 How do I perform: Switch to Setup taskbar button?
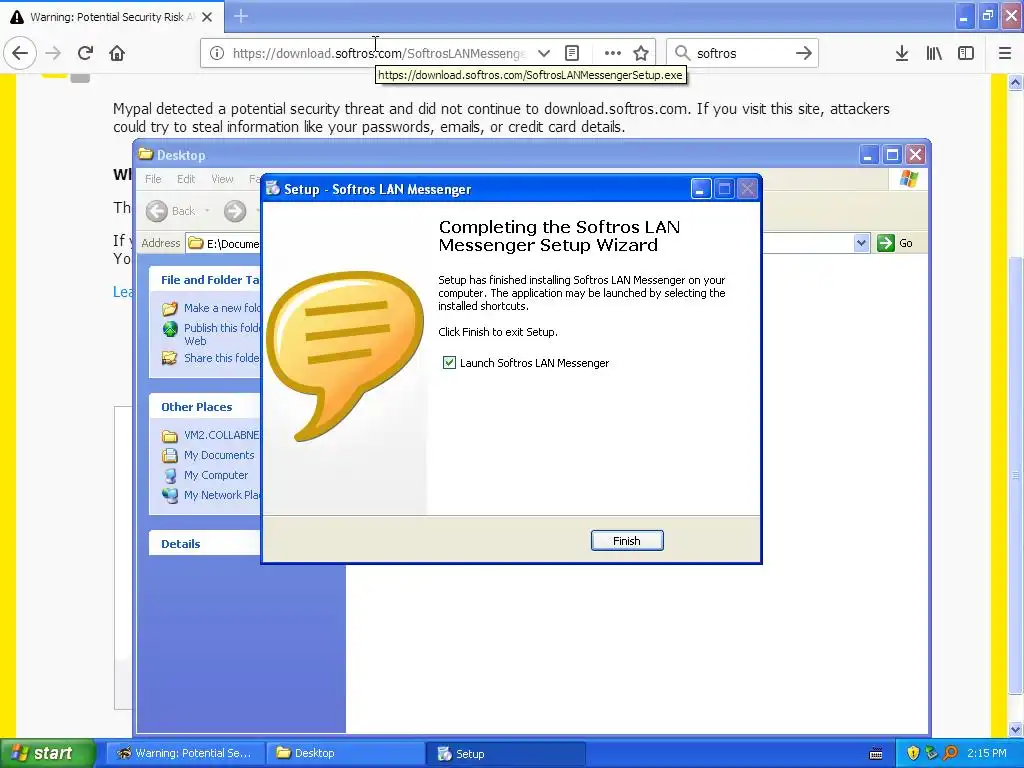(505, 754)
